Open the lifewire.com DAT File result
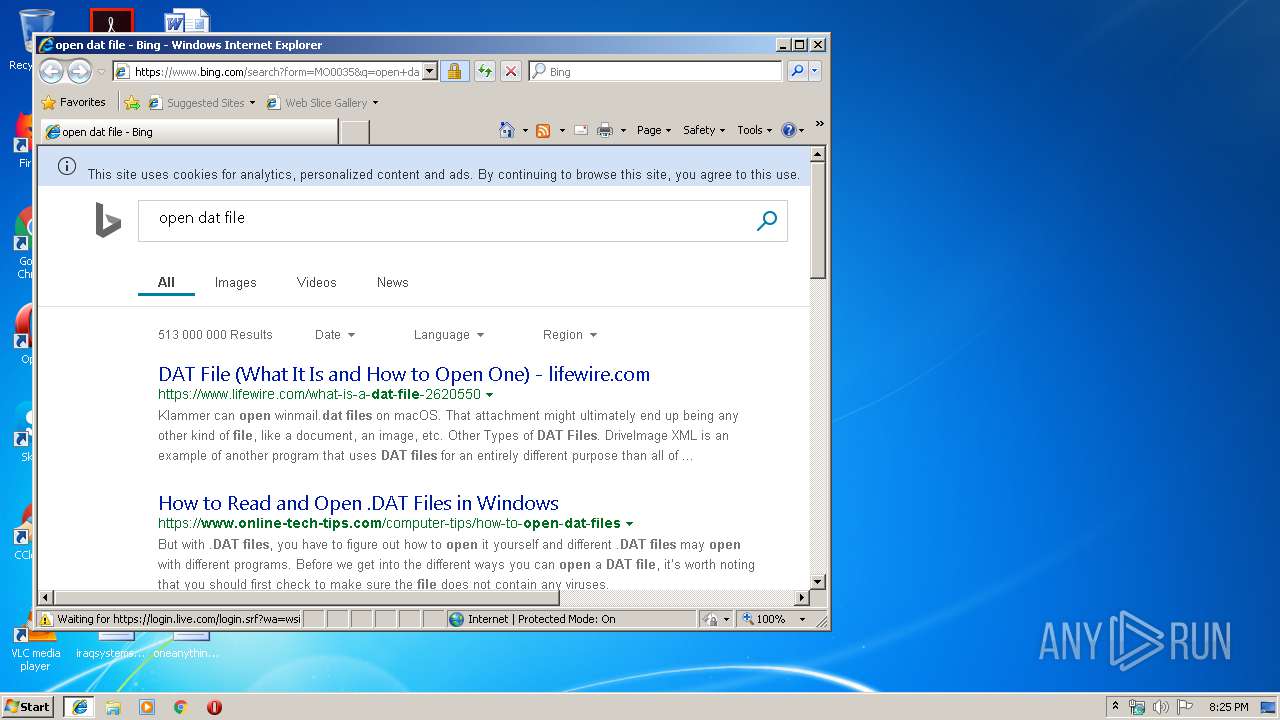Image resolution: width=1280 pixels, height=720 pixels. 404,374
